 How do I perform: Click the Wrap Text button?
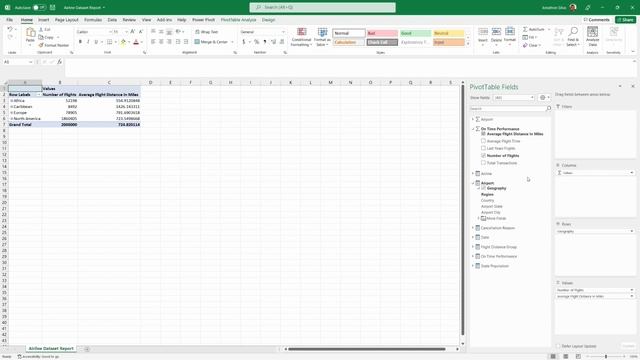[x=207, y=32]
